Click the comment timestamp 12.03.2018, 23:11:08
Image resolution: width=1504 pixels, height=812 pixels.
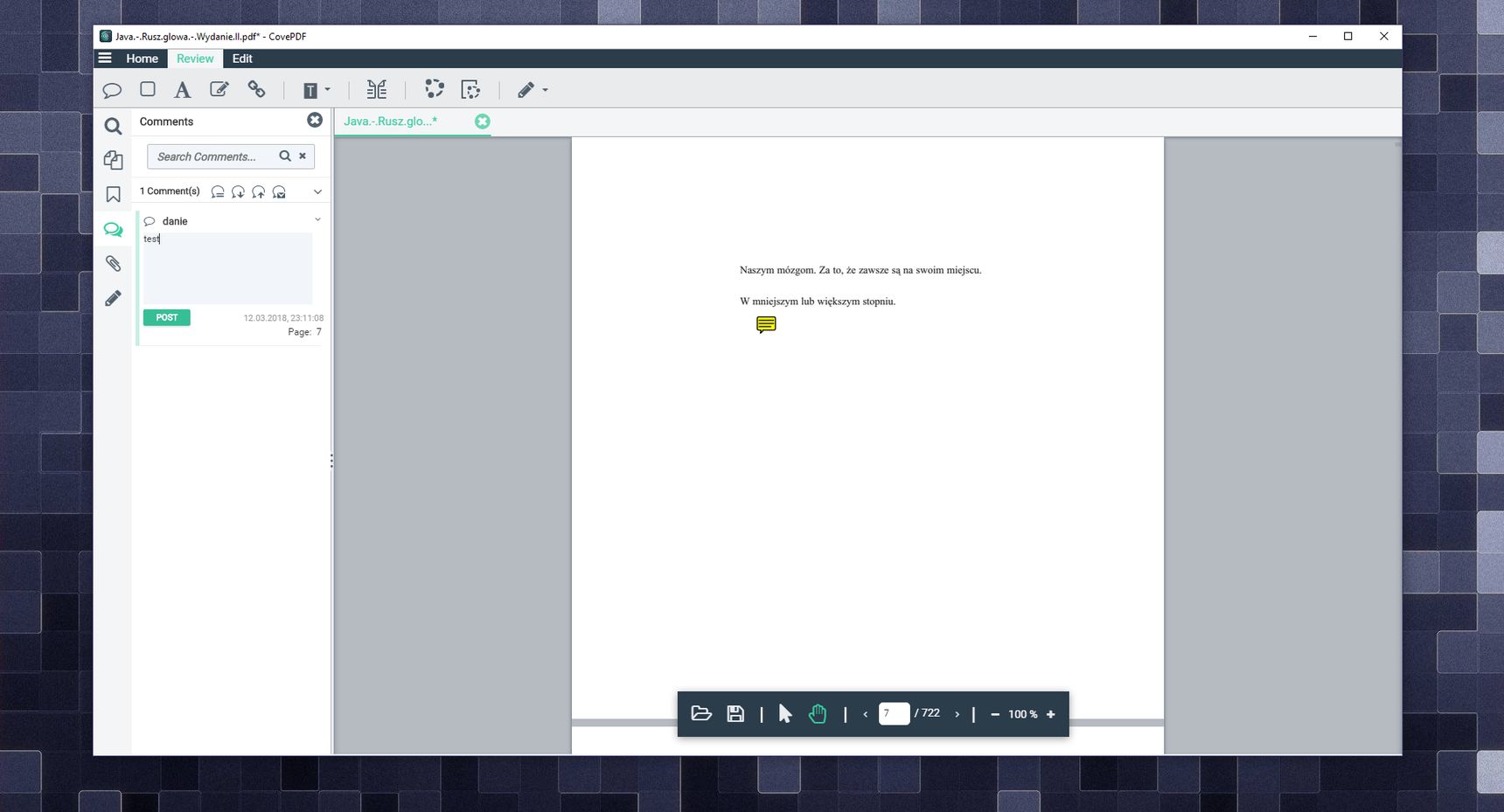tap(283, 318)
